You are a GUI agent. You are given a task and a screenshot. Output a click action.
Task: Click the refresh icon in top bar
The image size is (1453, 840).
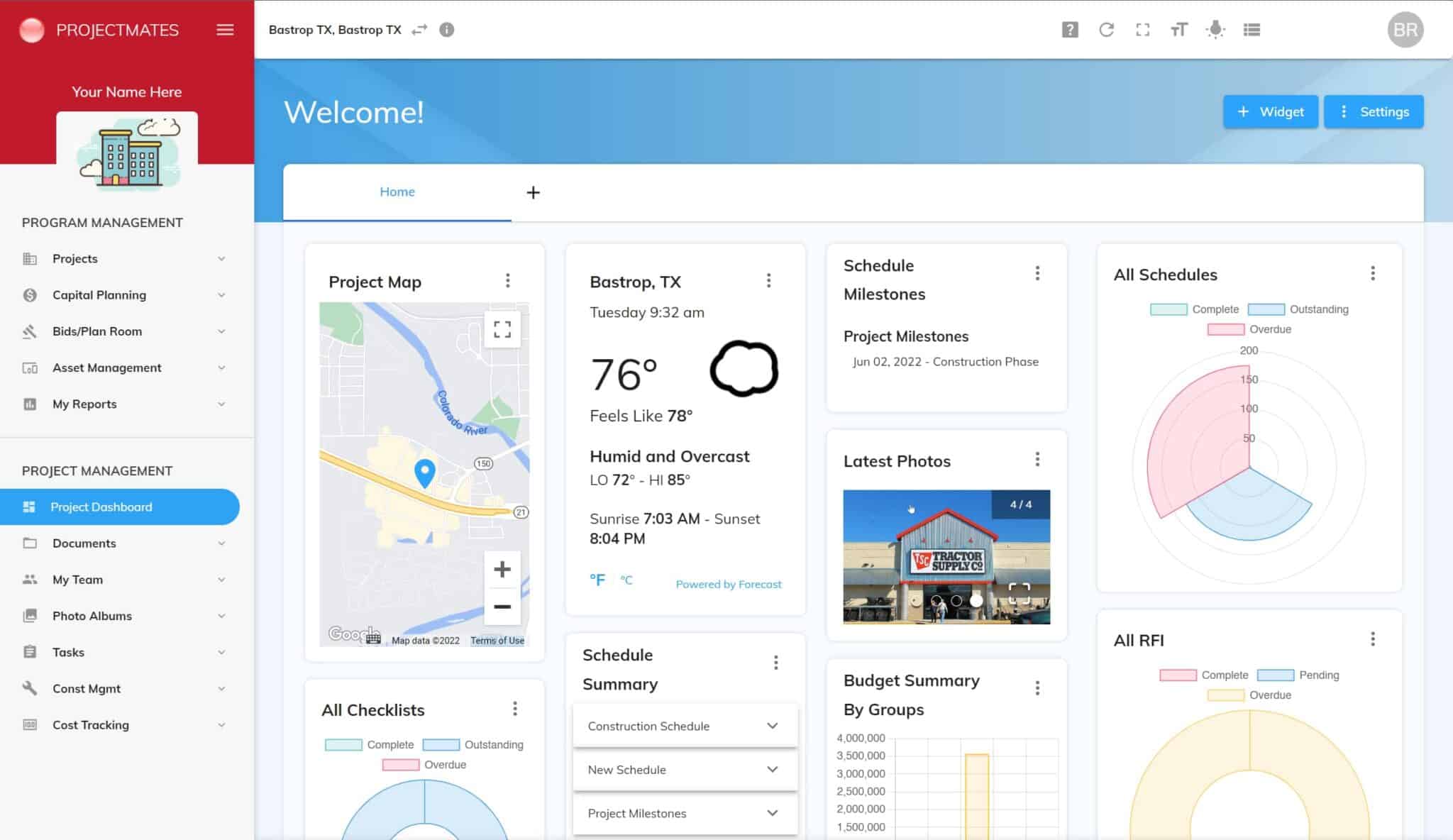pyautogui.click(x=1107, y=29)
